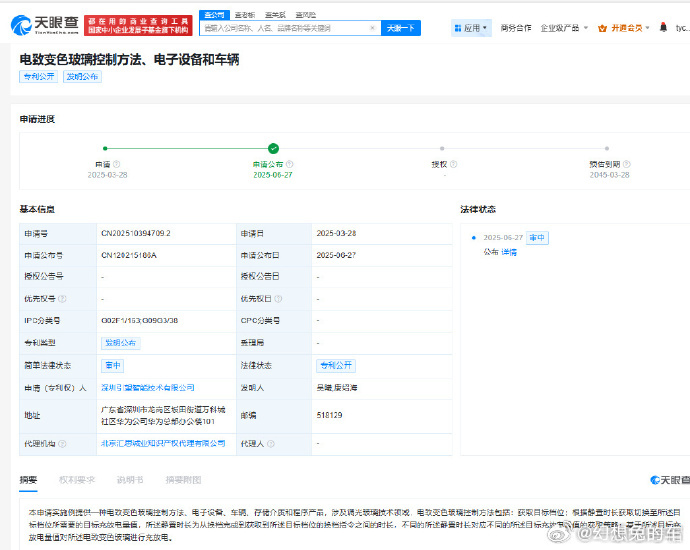Click the date 2025-06-27 in 法律状态 panel
This screenshot has height=550, width=690.
[503, 238]
